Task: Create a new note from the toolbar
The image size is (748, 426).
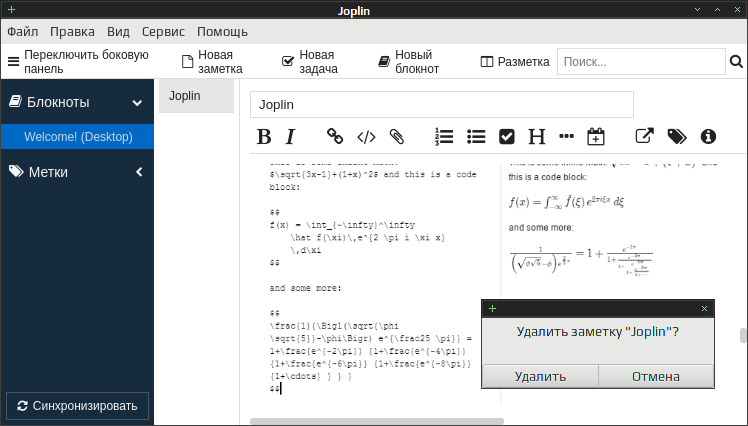Action: [212, 62]
